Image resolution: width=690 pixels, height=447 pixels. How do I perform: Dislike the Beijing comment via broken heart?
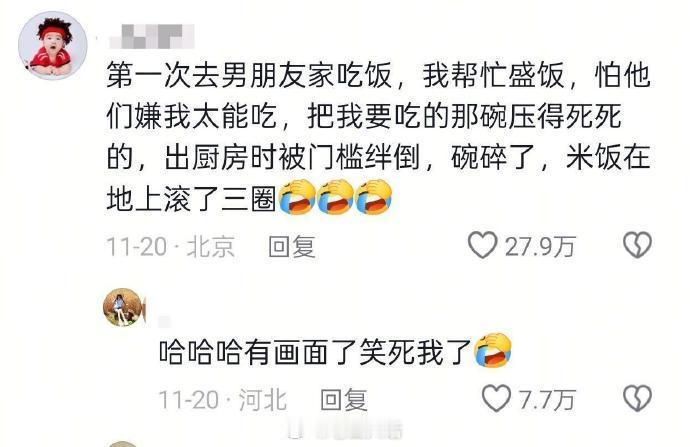coord(637,245)
